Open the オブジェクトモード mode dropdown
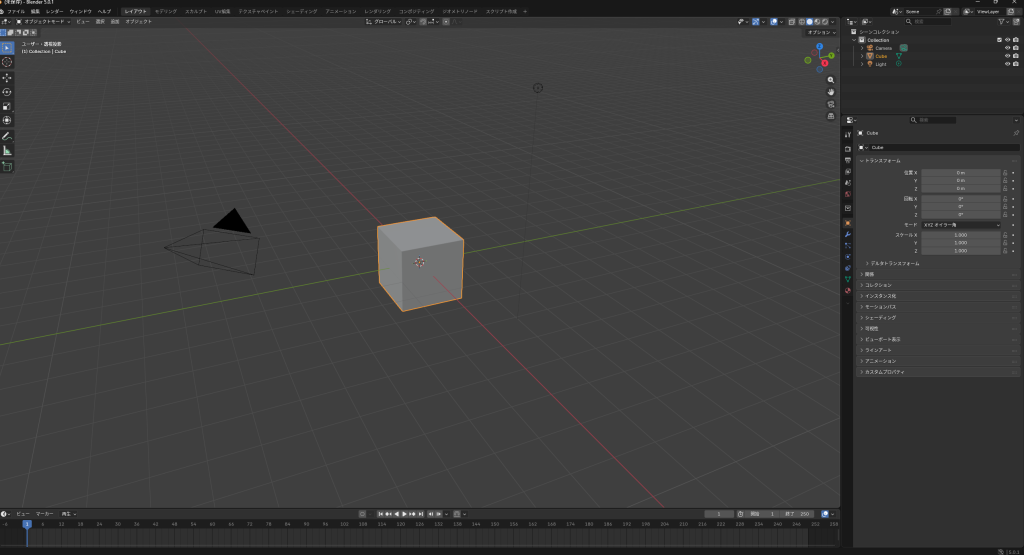Image resolution: width=1024 pixels, height=555 pixels. [46, 21]
